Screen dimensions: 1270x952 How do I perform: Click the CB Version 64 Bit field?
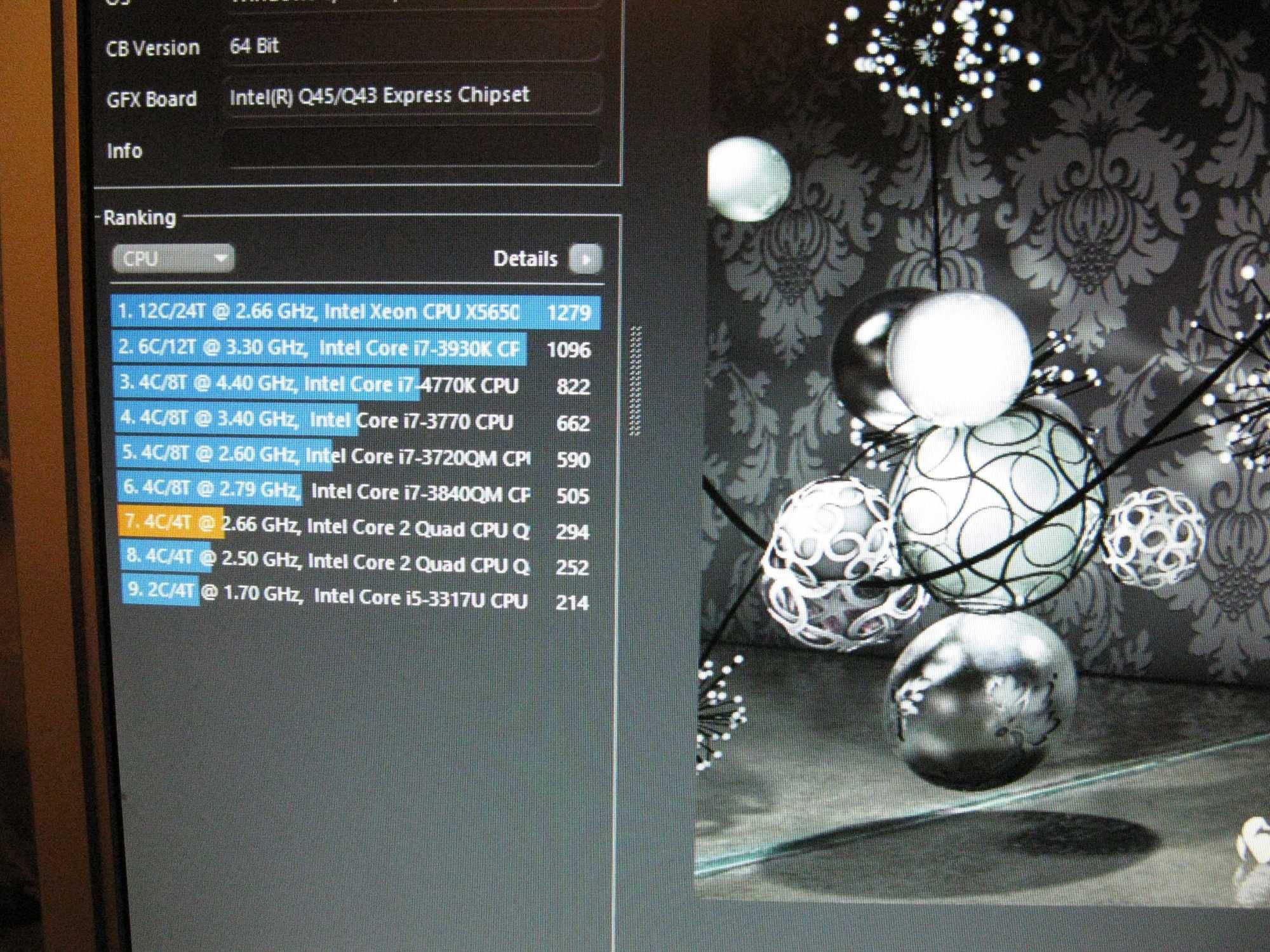tap(412, 45)
